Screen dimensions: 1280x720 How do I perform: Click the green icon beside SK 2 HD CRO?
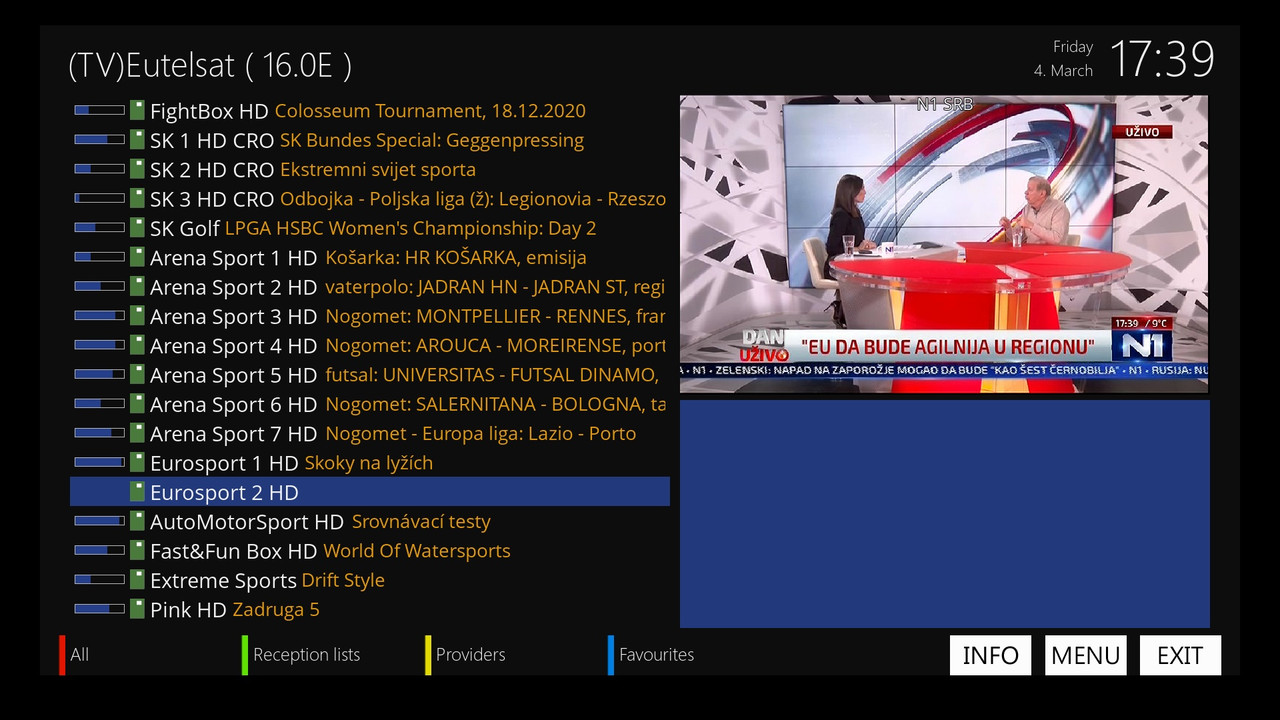click(x=138, y=169)
